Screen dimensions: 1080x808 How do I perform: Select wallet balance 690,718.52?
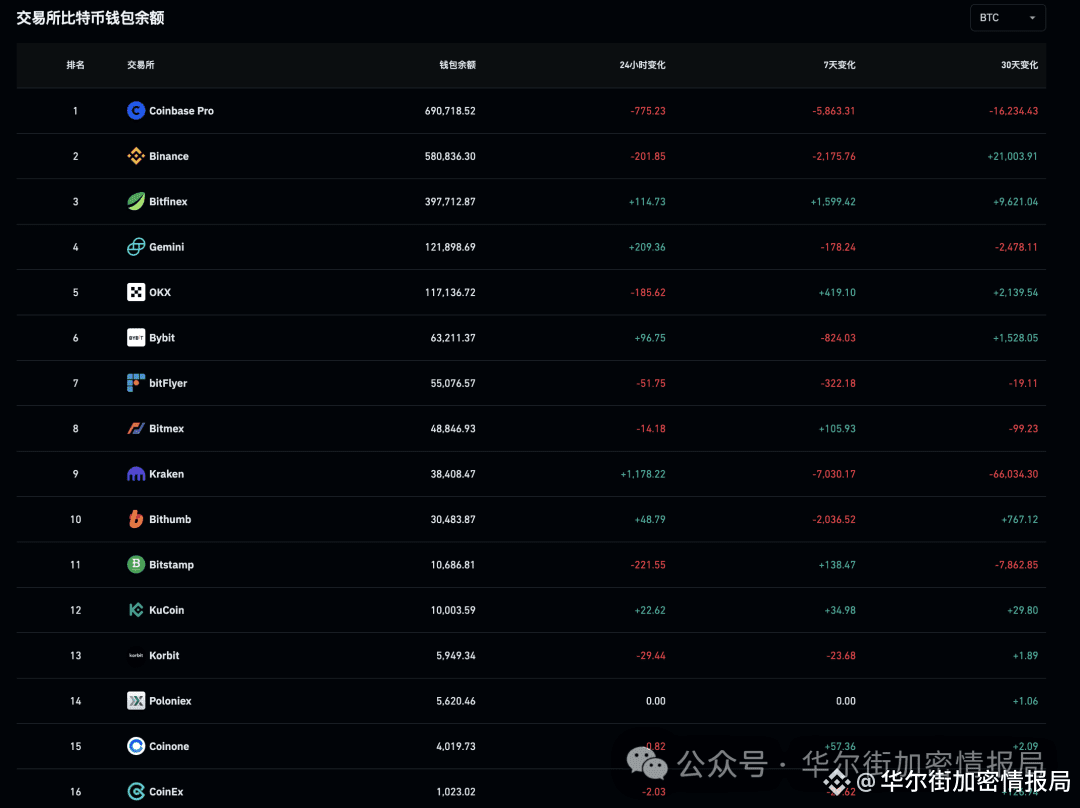(x=450, y=111)
